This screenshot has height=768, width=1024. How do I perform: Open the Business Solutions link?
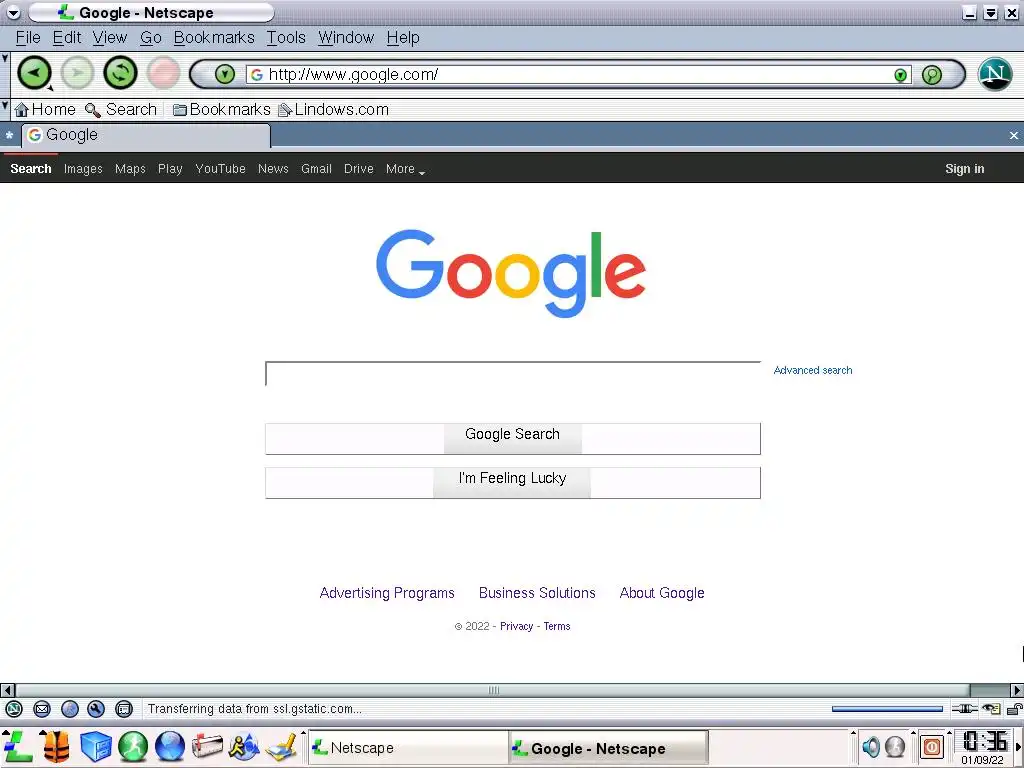(x=537, y=593)
